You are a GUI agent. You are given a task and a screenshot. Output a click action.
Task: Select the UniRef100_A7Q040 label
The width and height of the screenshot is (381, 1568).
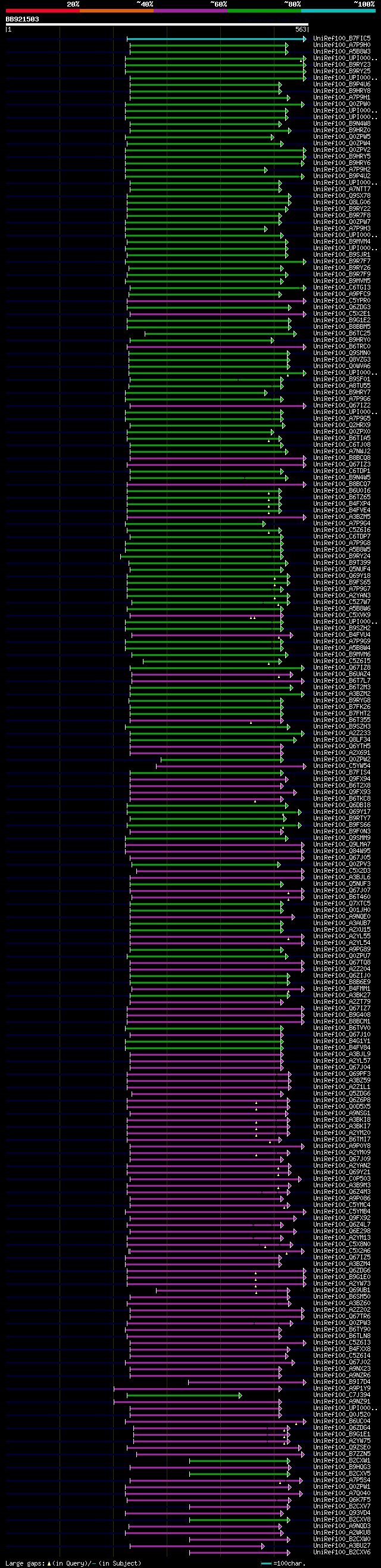(x=342, y=1493)
